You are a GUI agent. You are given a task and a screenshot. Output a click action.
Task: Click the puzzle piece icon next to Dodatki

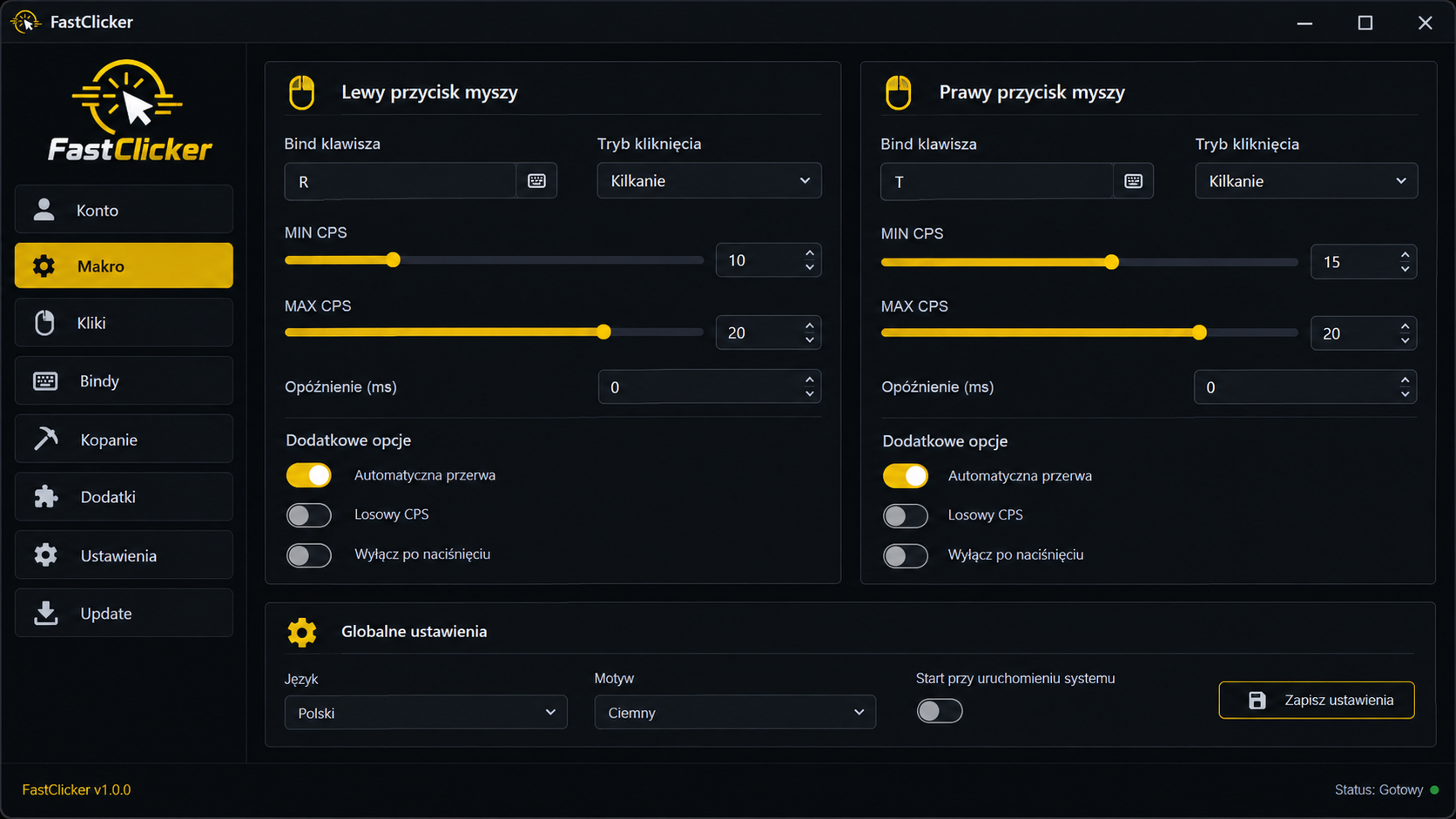pos(45,497)
